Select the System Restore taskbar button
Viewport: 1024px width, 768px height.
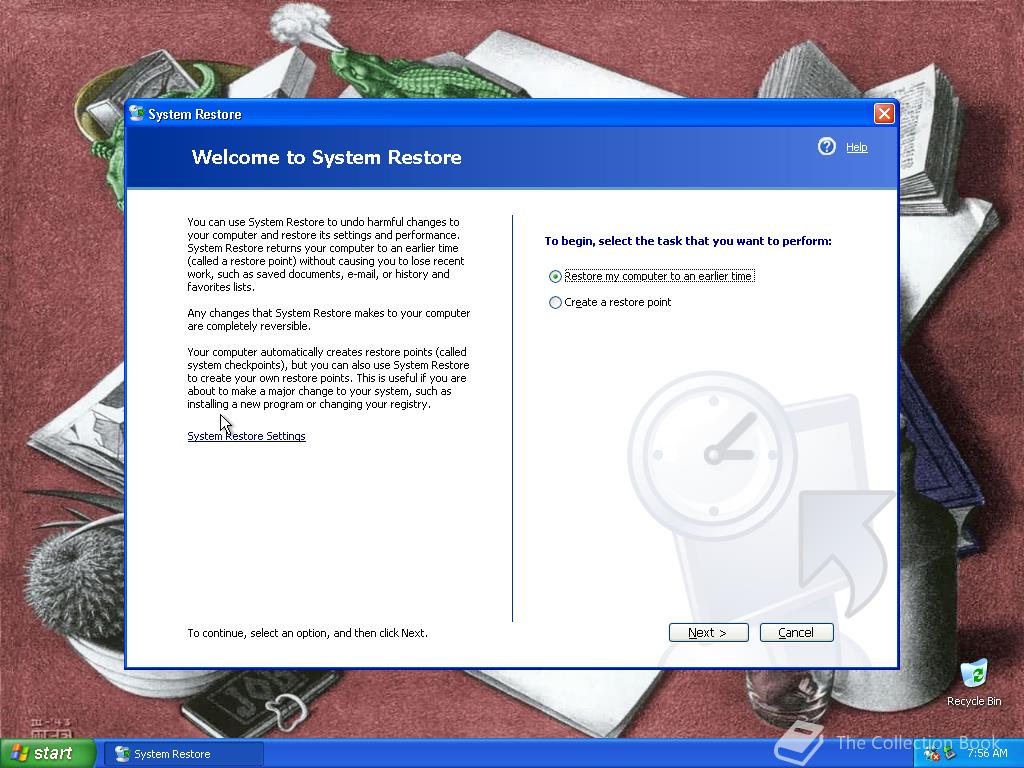click(x=184, y=754)
